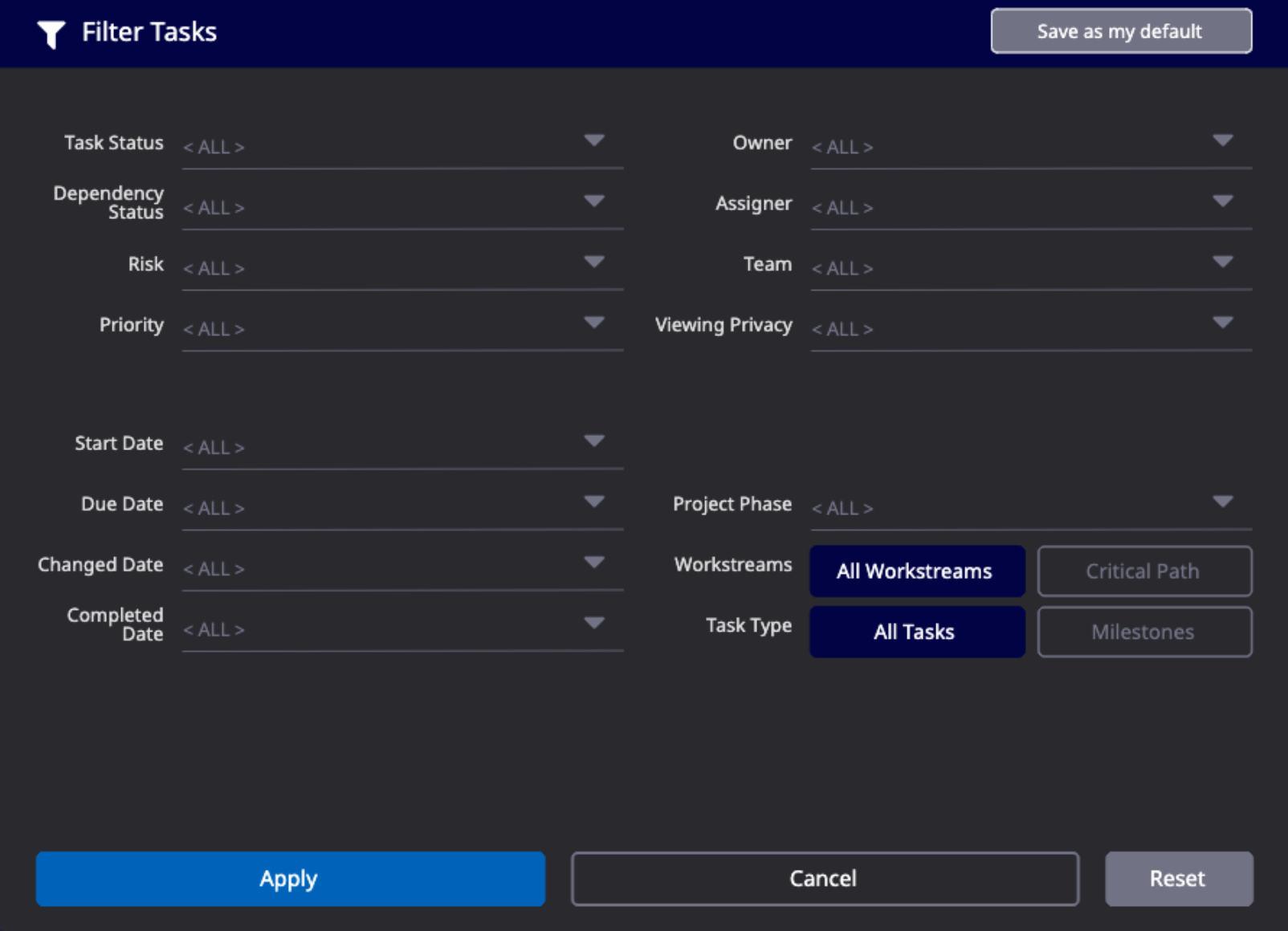Click the Owner <ALL> value field
This screenshot has width=1288, height=931.
(1031, 147)
